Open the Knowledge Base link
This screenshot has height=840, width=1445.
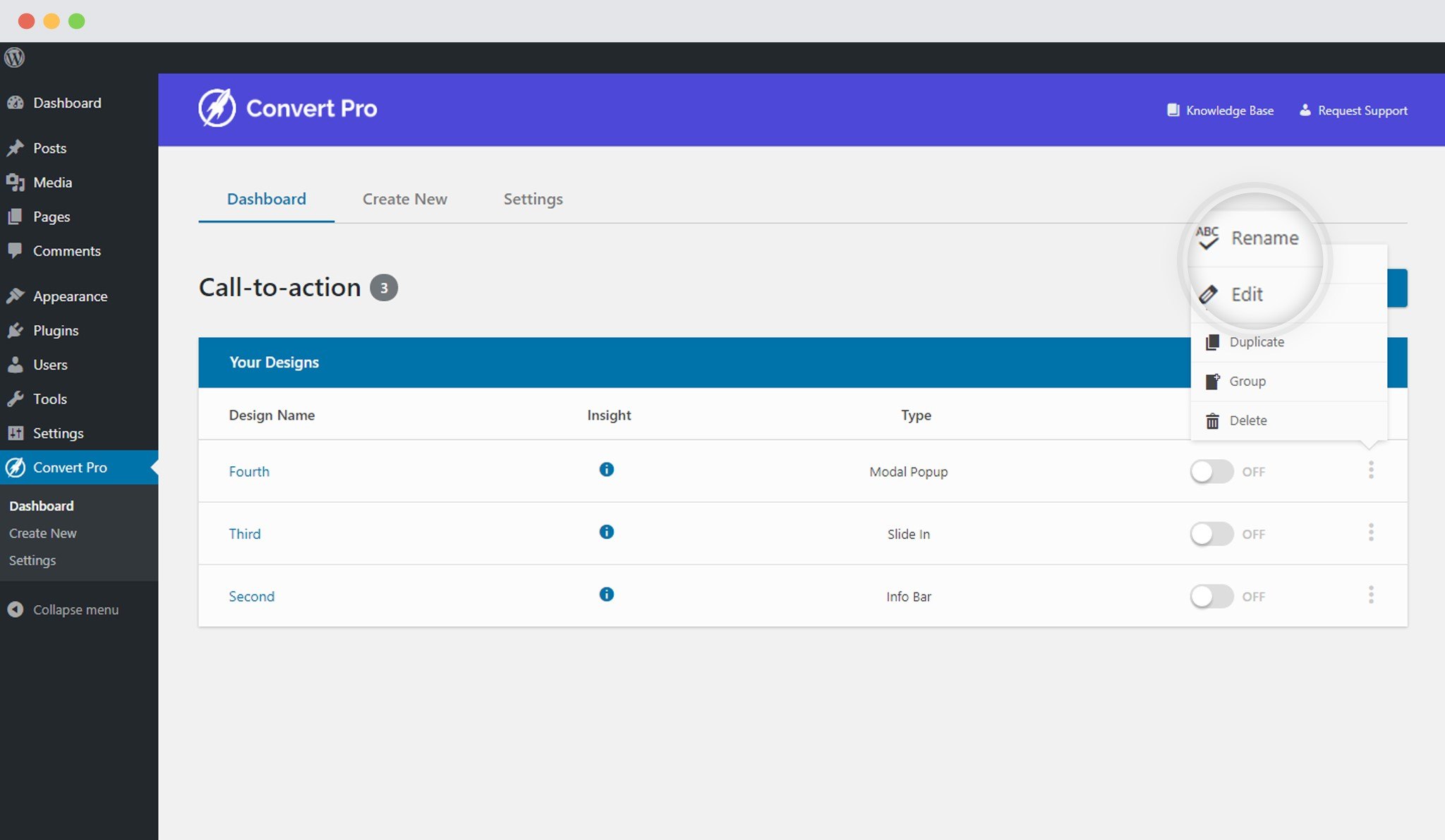[1220, 111]
